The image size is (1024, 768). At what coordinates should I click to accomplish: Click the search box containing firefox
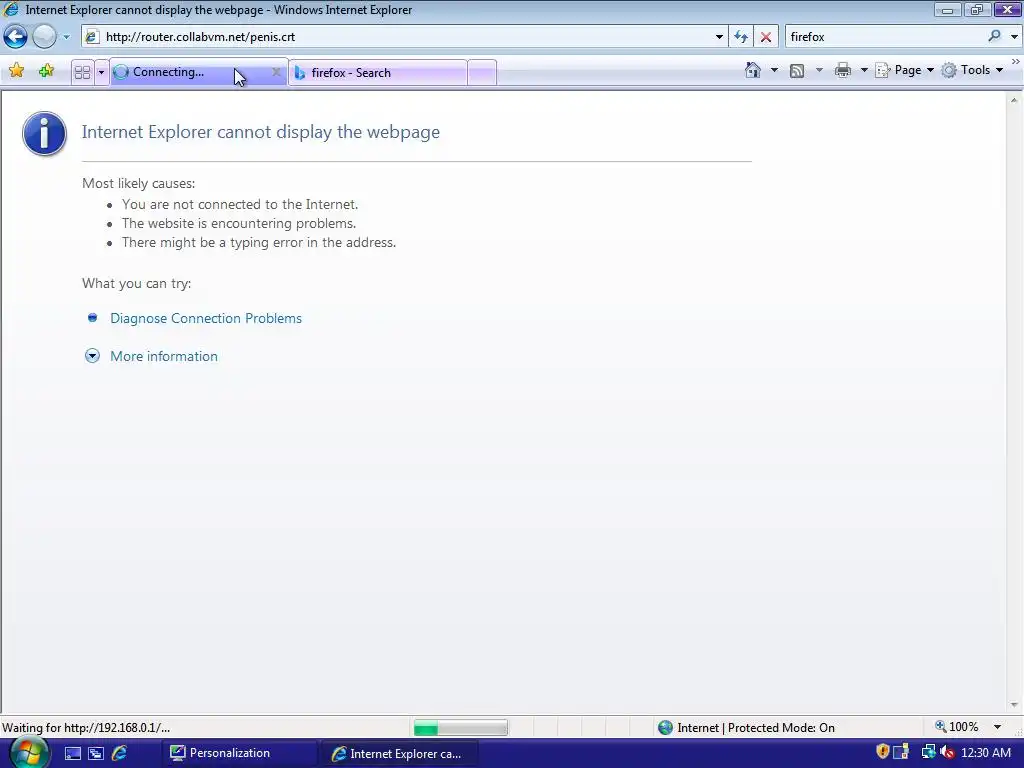tap(885, 37)
